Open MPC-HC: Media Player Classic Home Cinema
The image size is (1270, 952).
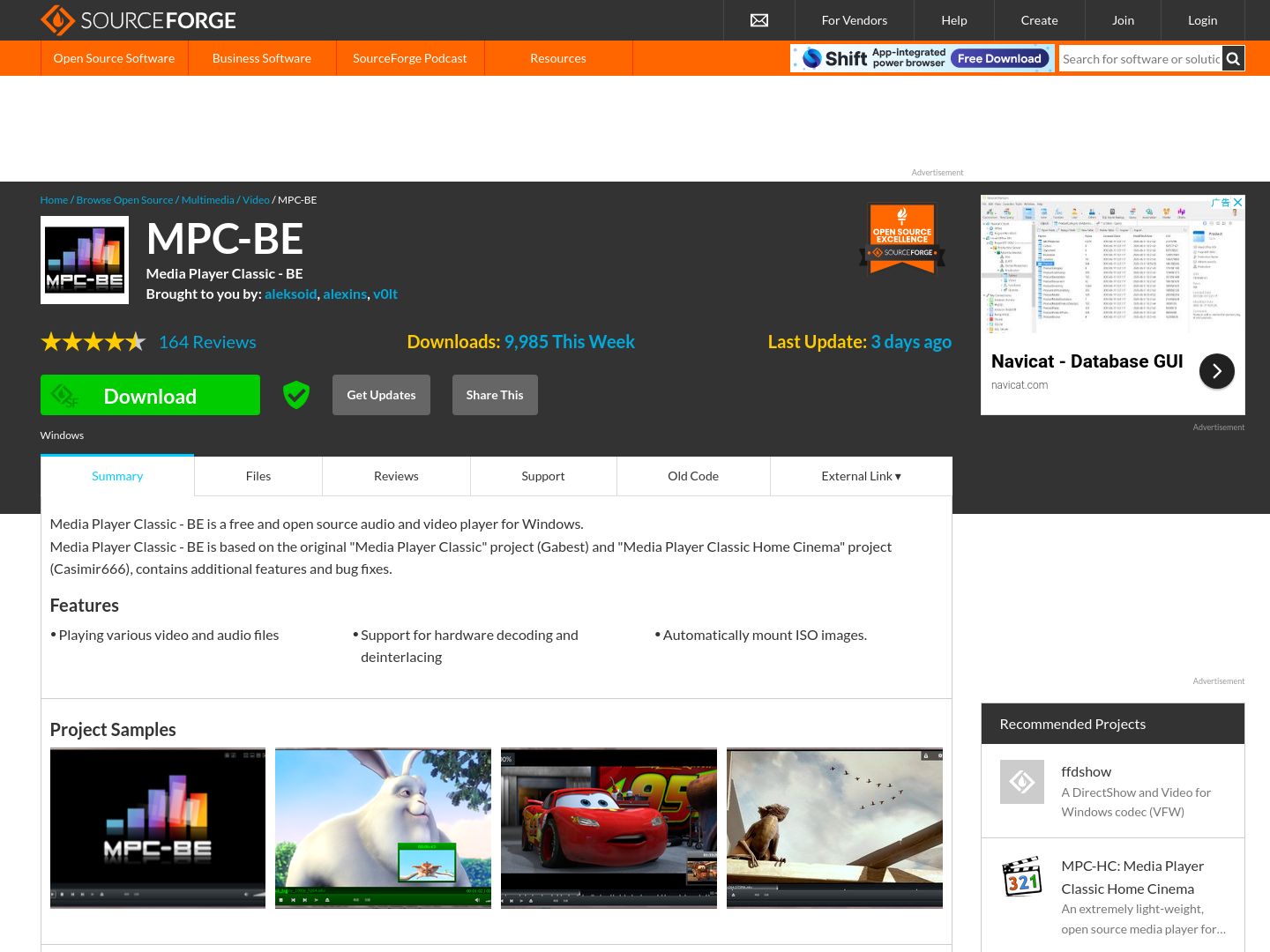tap(1132, 877)
